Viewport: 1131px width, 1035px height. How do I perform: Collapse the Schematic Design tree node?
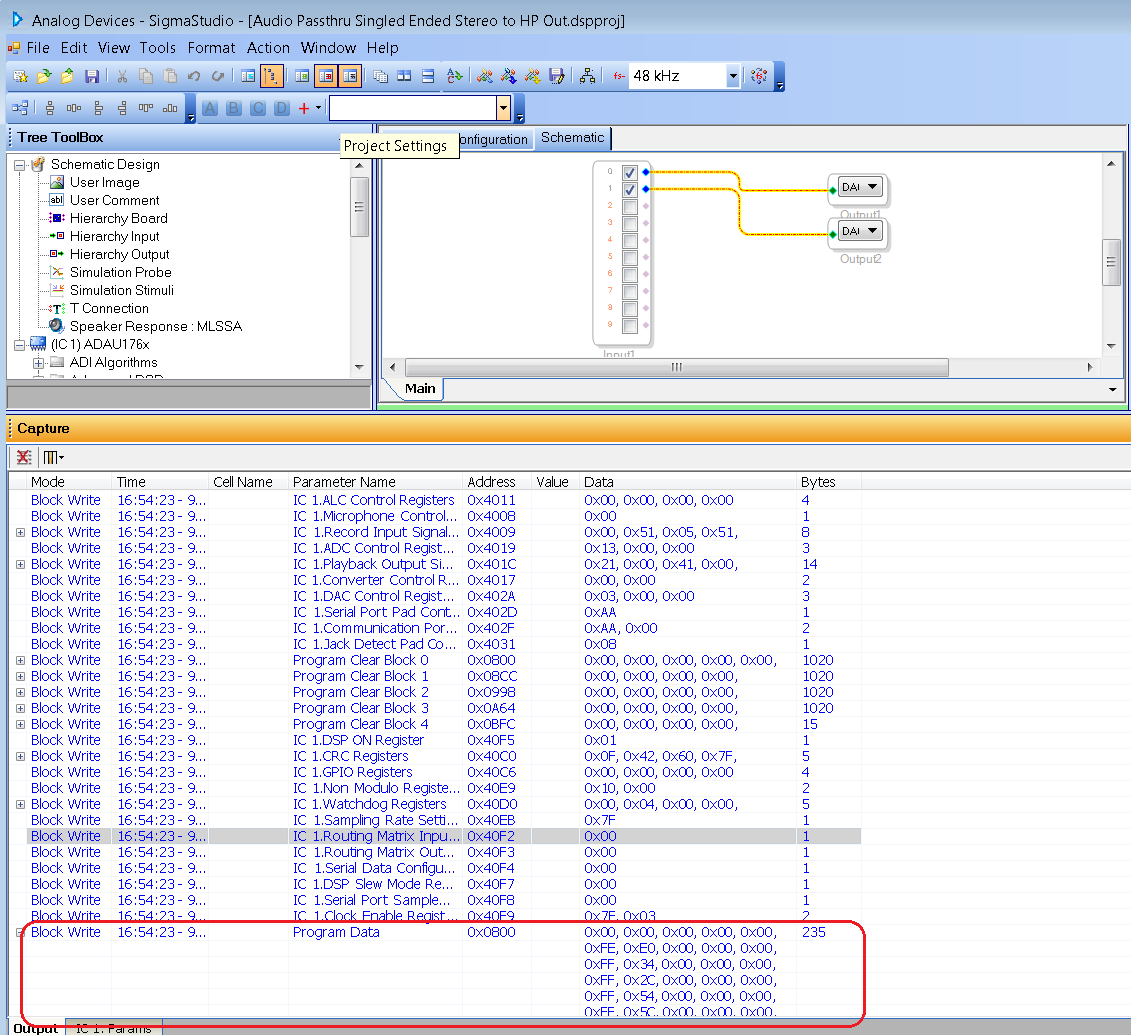pyautogui.click(x=19, y=165)
